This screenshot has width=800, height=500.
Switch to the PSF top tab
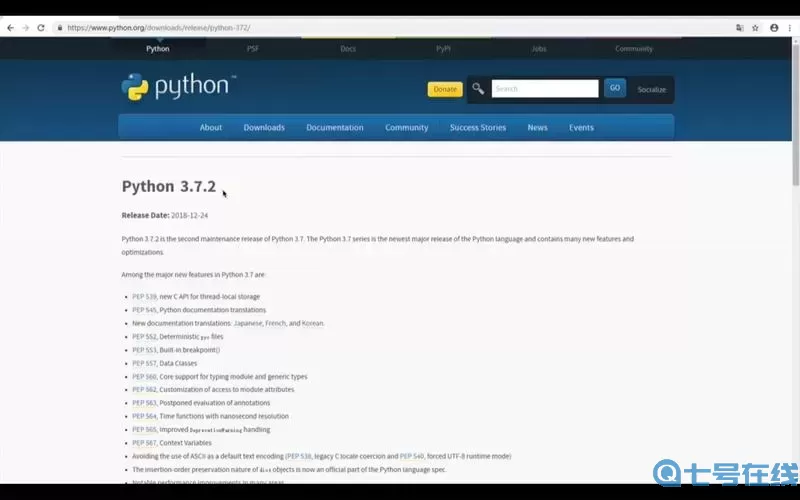[x=253, y=49]
